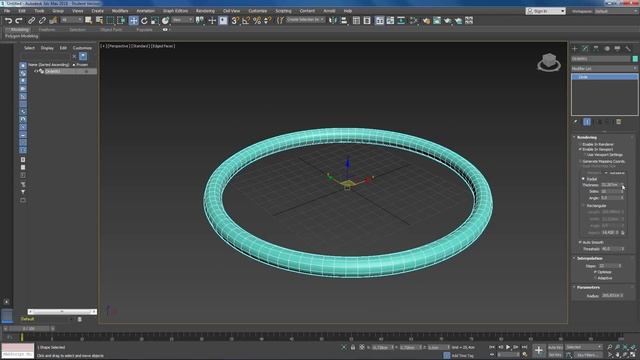Click the Select menu in Scene Explorer
The height and width of the screenshot is (360, 640).
pos(29,48)
